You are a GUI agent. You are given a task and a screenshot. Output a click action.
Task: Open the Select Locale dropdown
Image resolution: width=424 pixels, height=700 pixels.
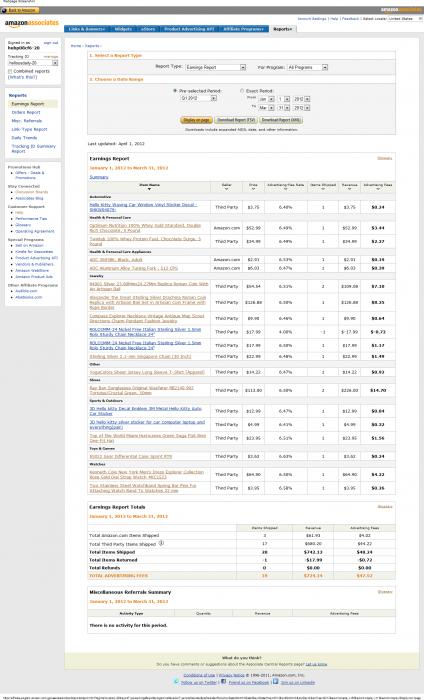click(x=405, y=19)
